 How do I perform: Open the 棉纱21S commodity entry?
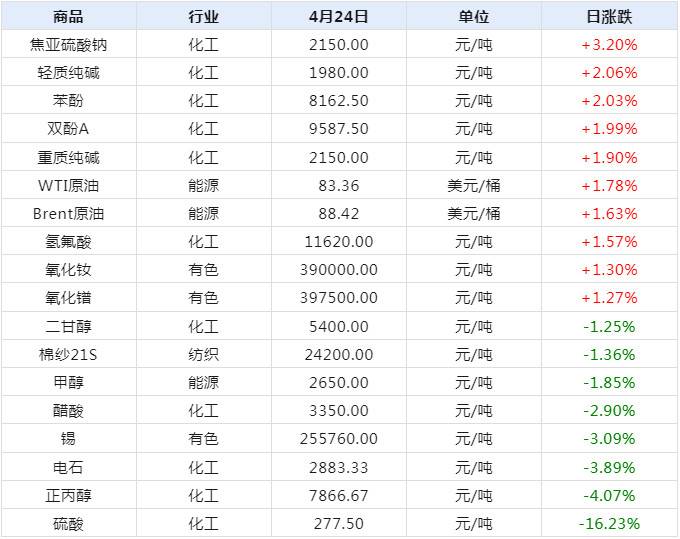(68, 354)
